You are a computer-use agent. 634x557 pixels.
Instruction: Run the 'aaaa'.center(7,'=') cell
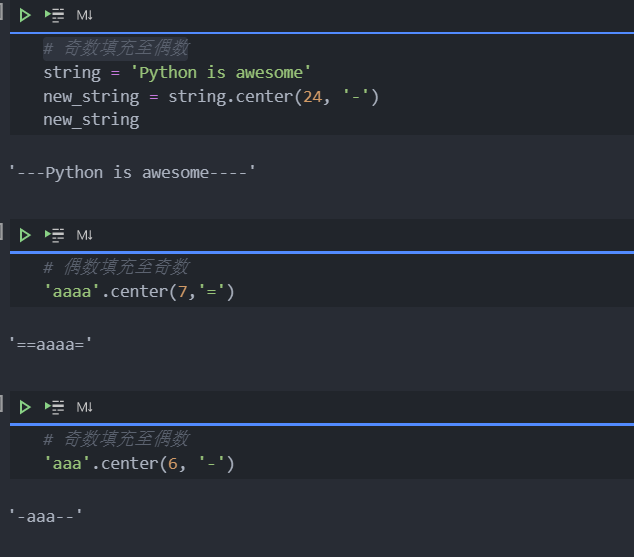(x=25, y=235)
